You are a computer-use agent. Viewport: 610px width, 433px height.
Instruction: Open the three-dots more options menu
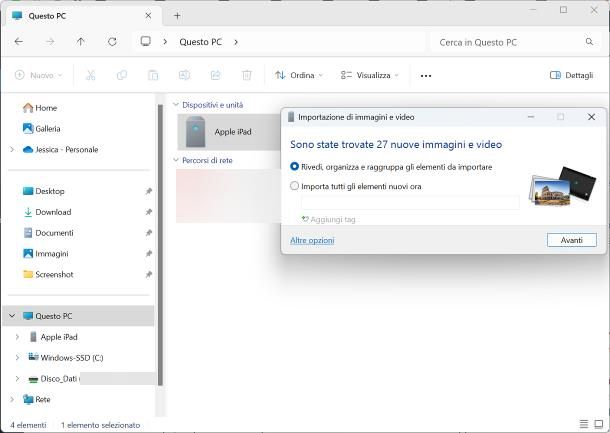click(426, 76)
